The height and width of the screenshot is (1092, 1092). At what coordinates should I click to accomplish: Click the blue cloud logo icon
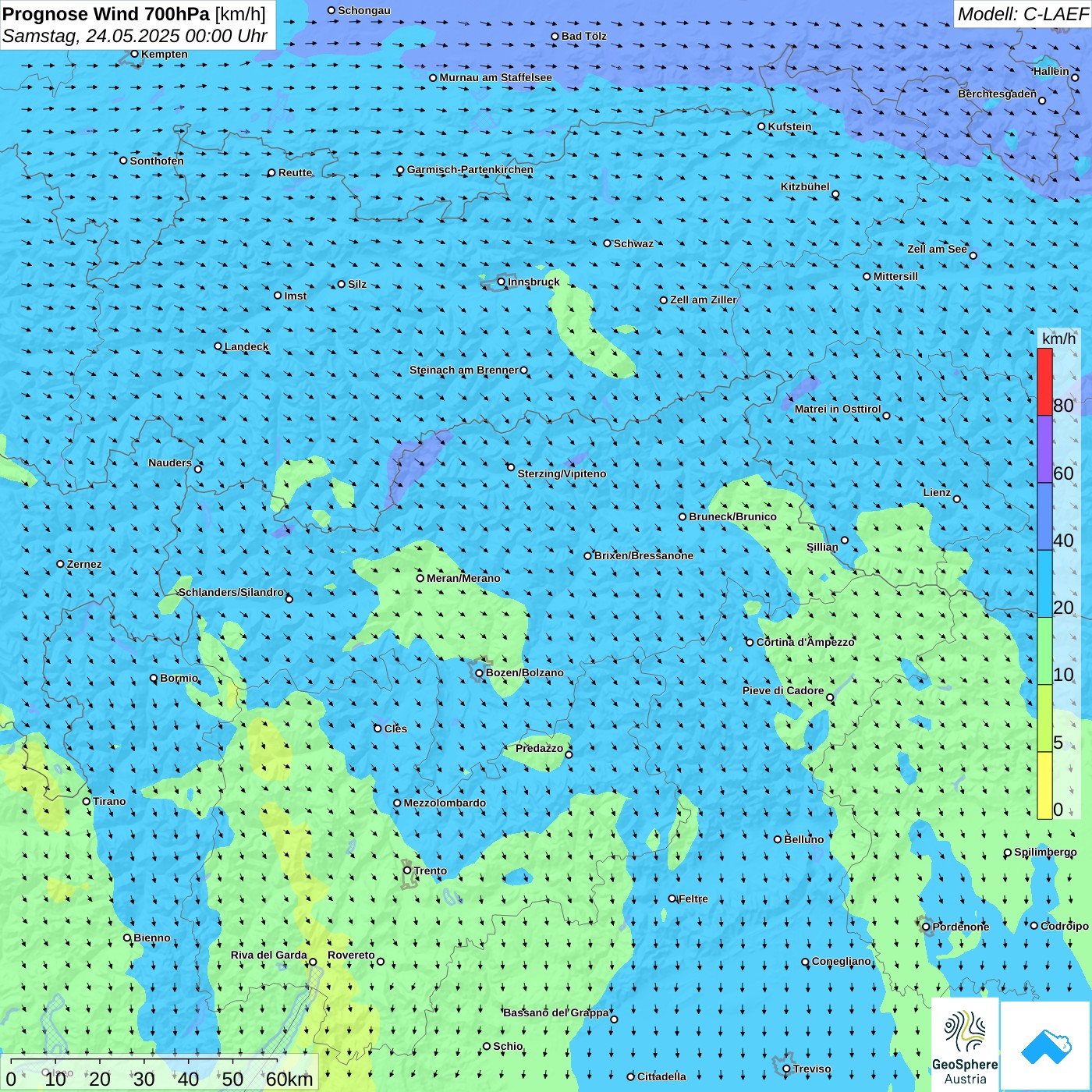coord(1046,1046)
